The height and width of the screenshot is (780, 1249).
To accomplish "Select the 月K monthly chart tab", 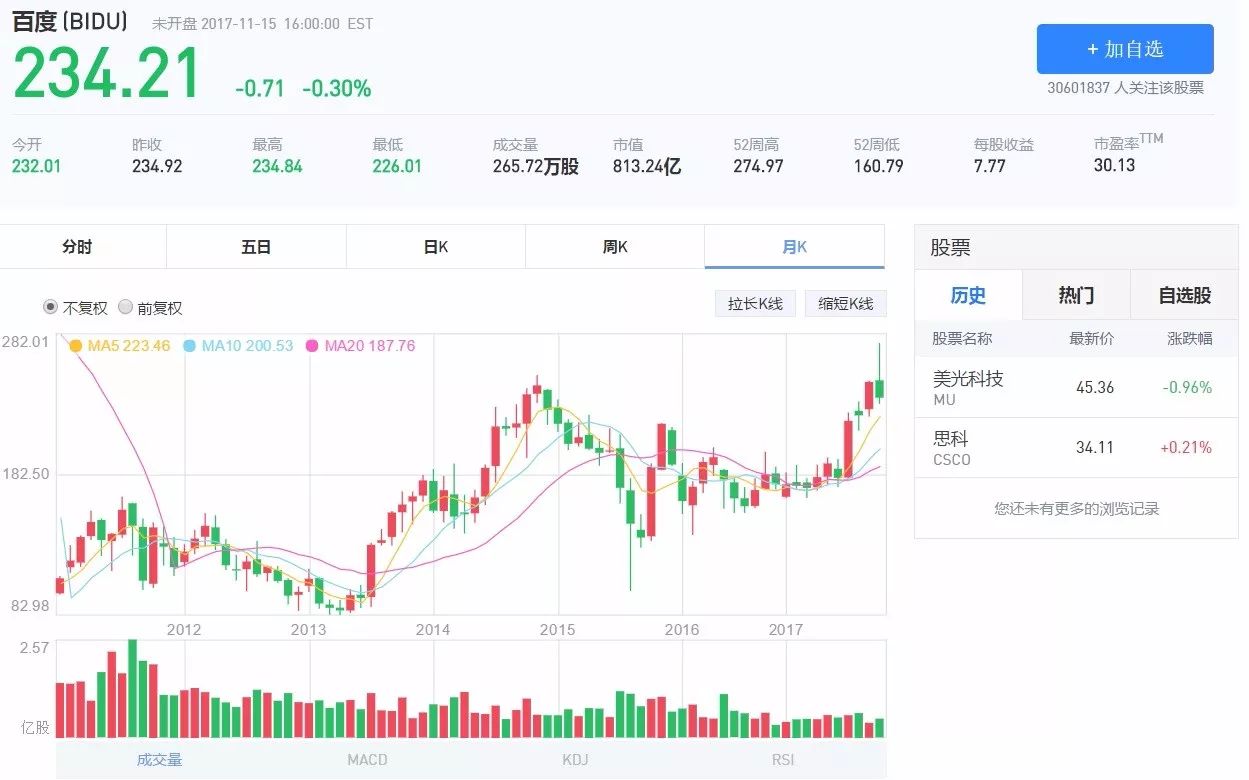I will tap(794, 247).
